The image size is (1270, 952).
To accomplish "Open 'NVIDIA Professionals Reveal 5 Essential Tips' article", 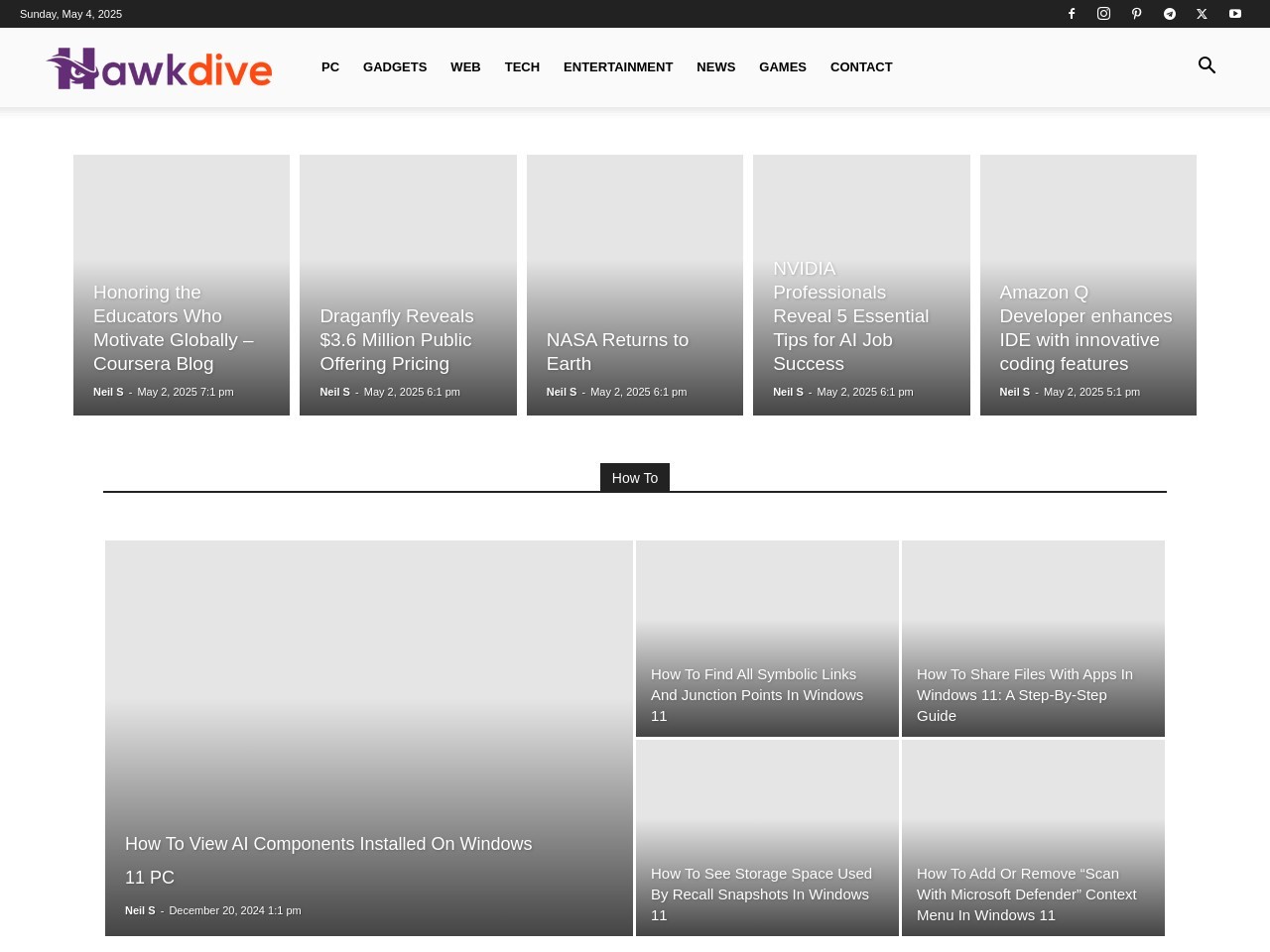I will 851,316.
